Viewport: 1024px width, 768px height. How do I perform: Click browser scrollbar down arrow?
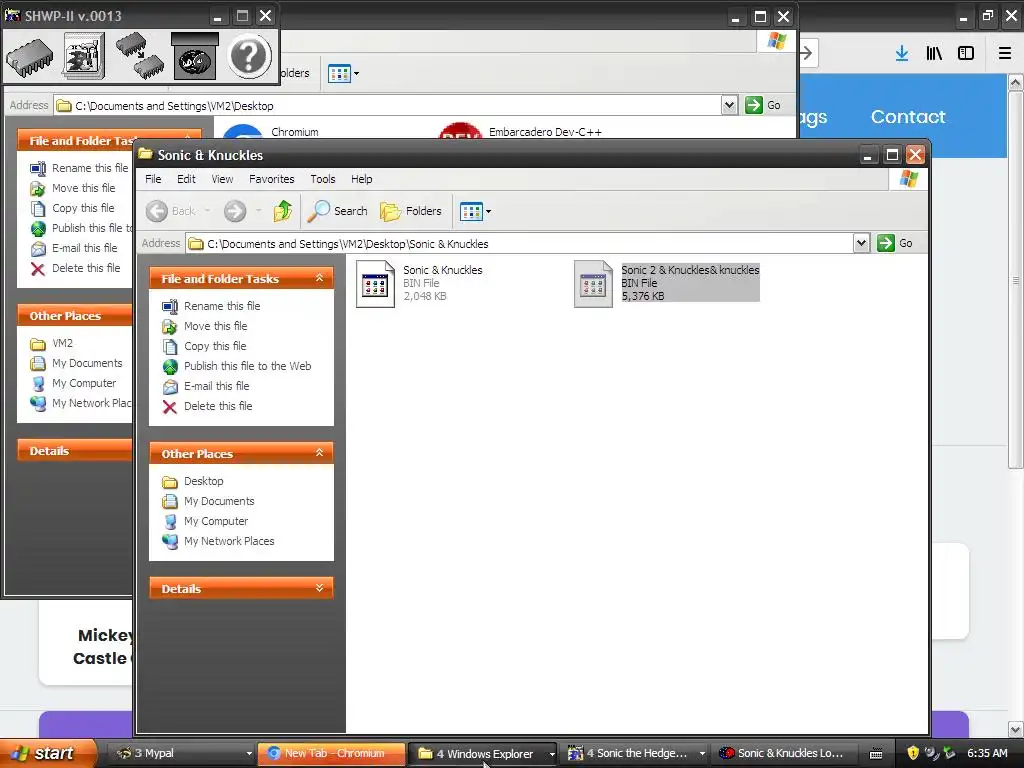1016,729
